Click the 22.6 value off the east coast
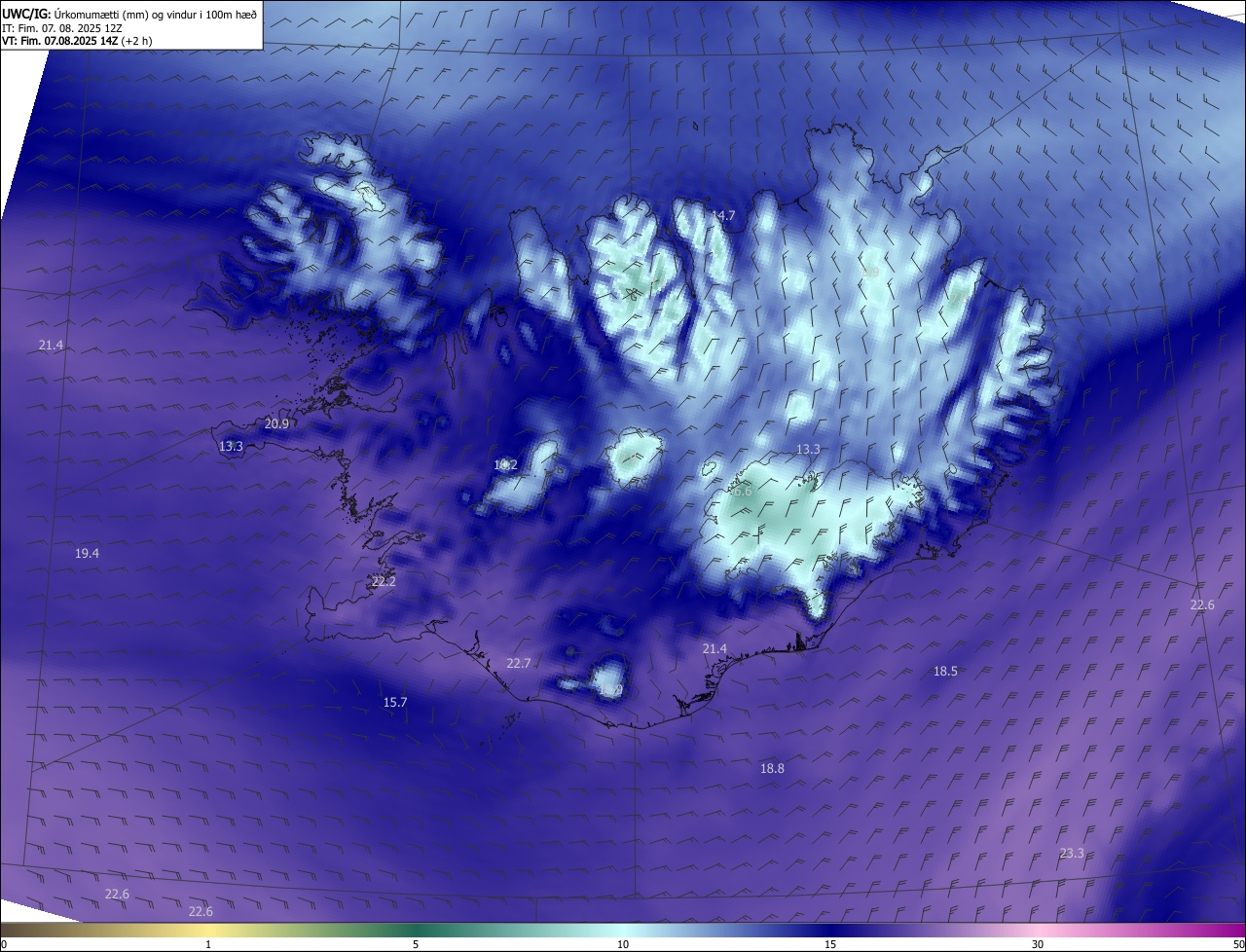 (x=1202, y=604)
